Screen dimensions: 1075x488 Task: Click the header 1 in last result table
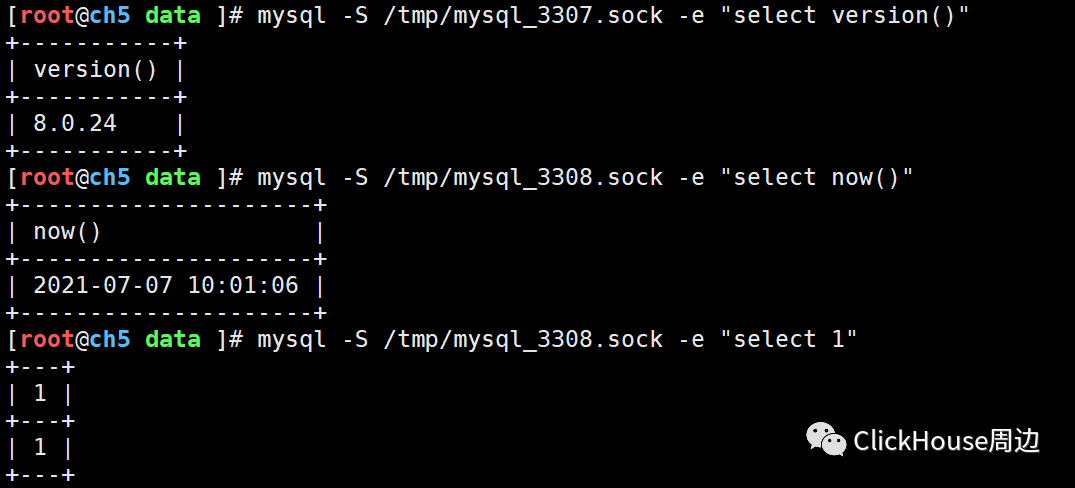tap(40, 393)
